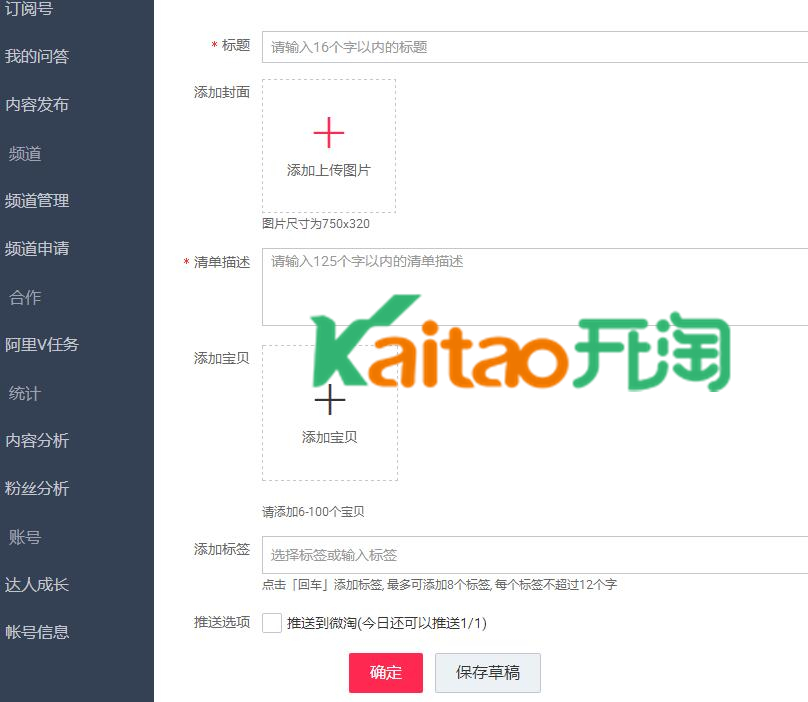
Task: Click the red 确定 confirm button
Action: click(x=385, y=673)
